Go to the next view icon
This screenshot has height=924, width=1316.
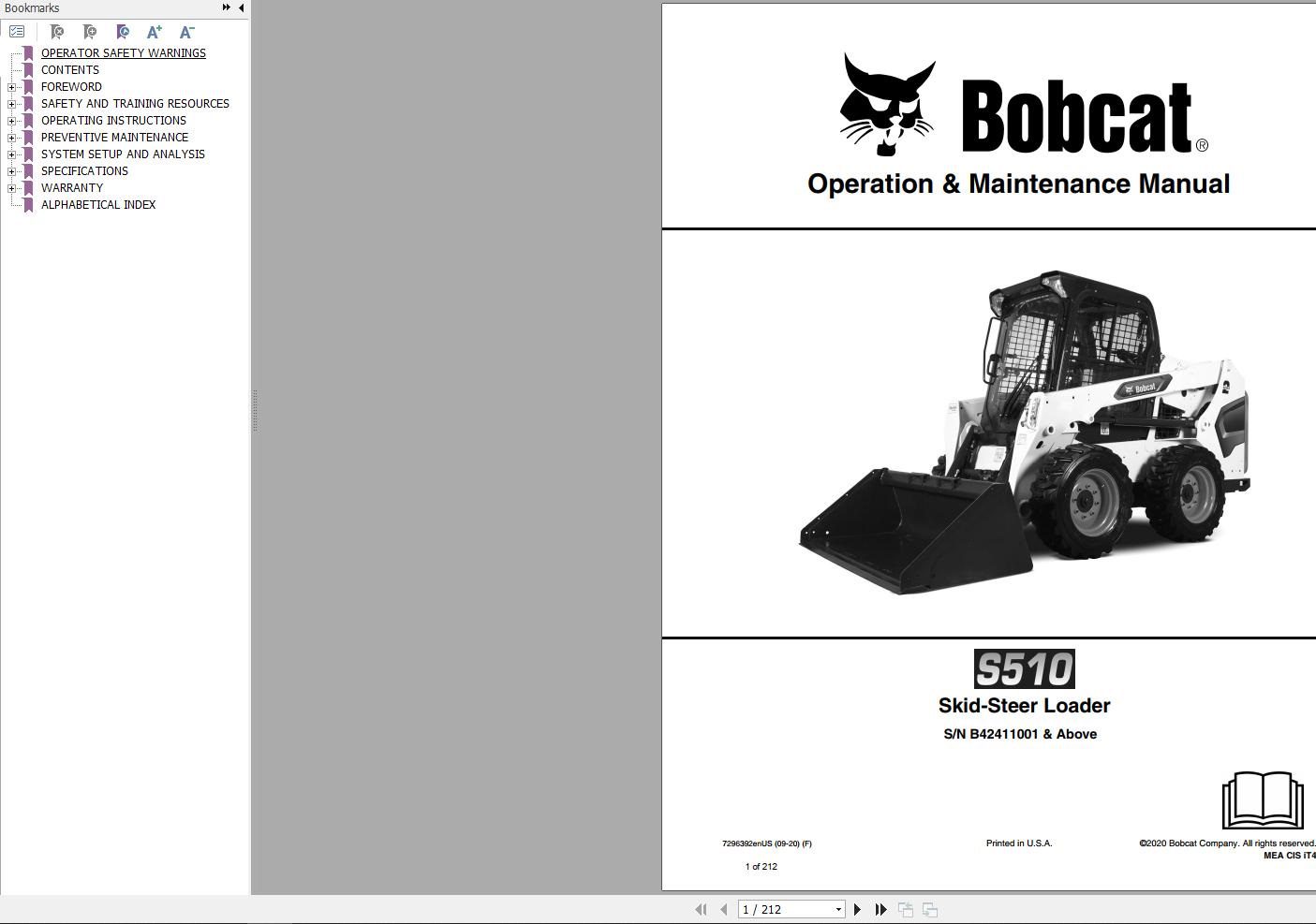(929, 908)
